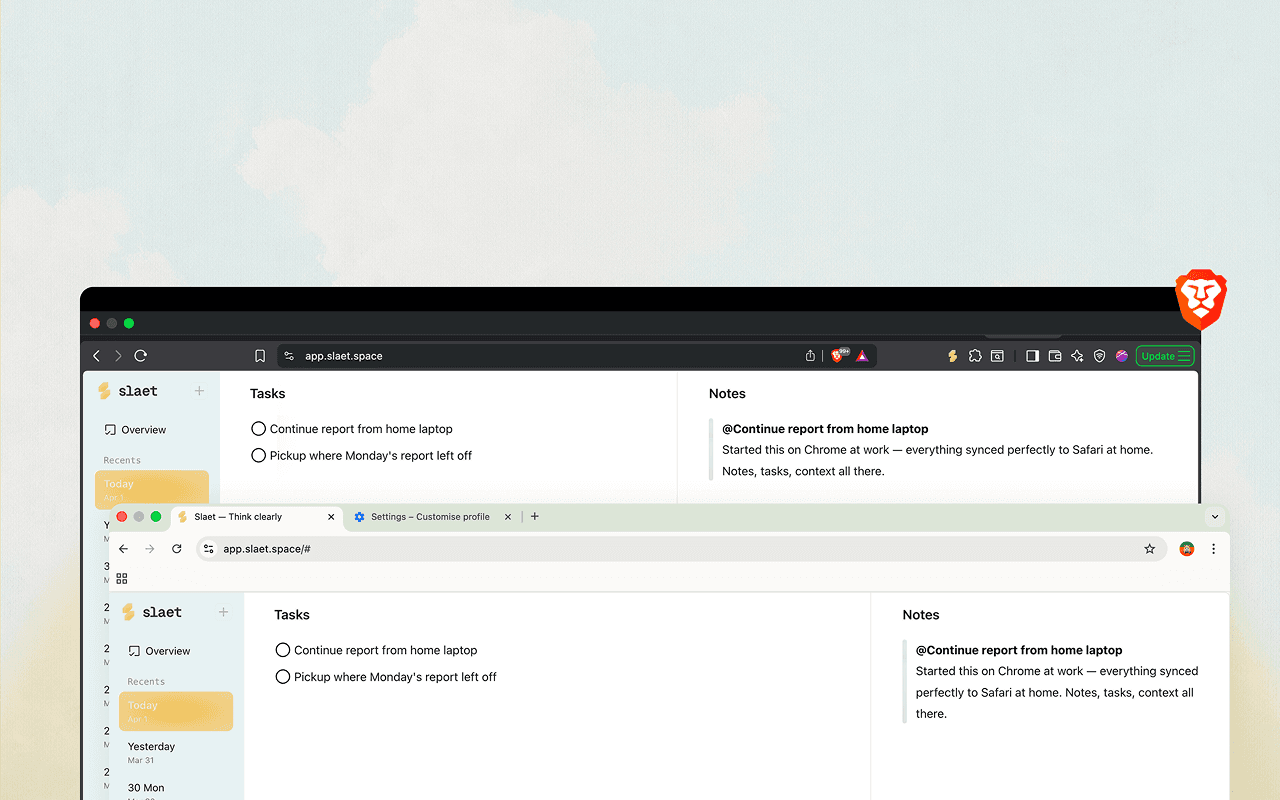Toggle the sidebar panel icon in Brave
This screenshot has width=1280, height=800.
pyautogui.click(x=1032, y=356)
